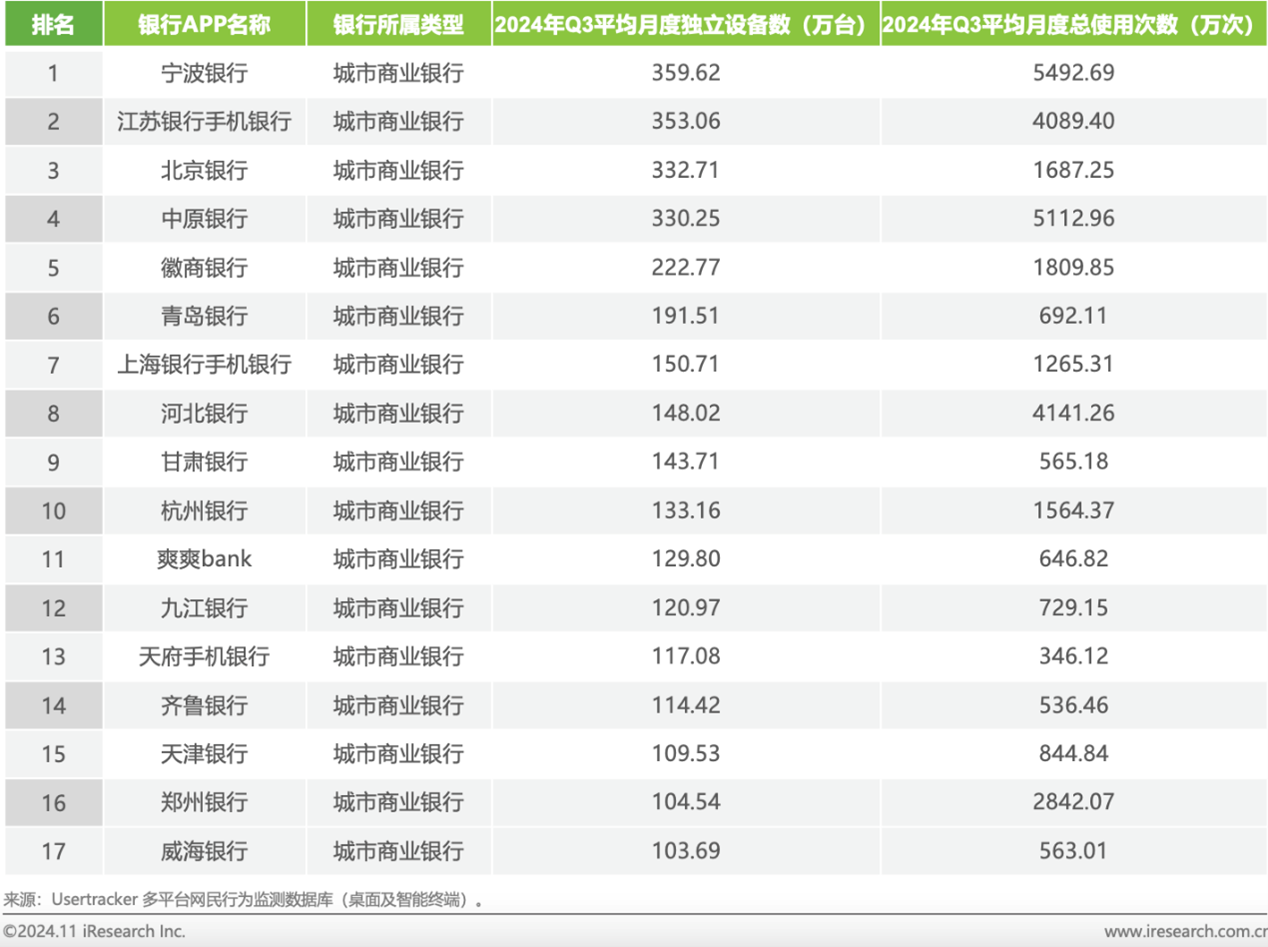Viewport: 1268px width, 947px height.
Task: Select the 上海银行手机银行 cell
Action: point(205,365)
